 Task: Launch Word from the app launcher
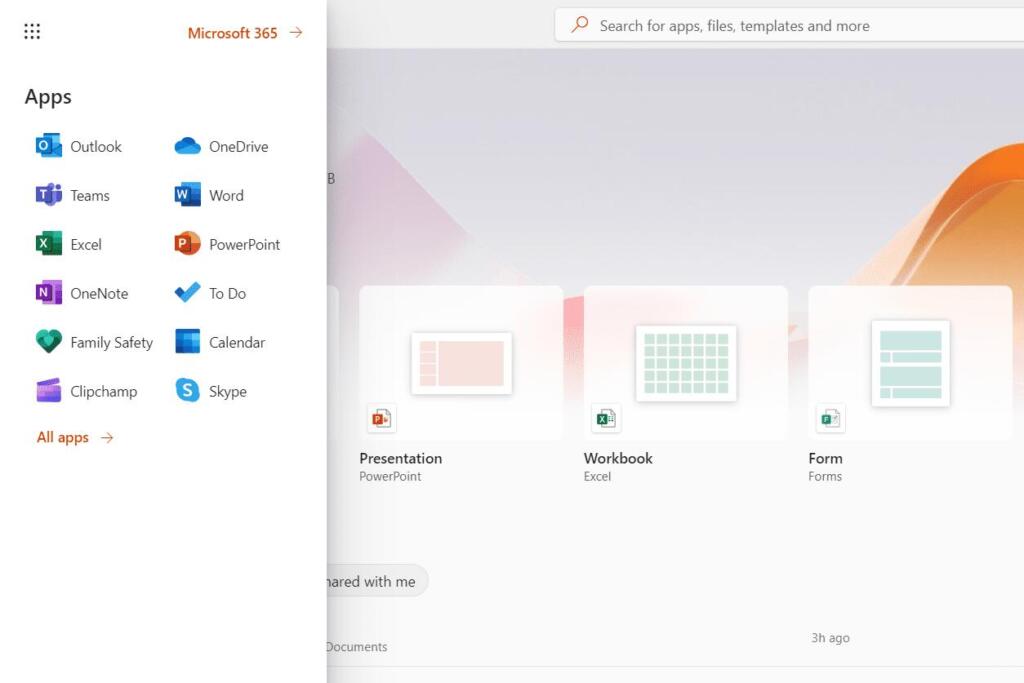(209, 196)
